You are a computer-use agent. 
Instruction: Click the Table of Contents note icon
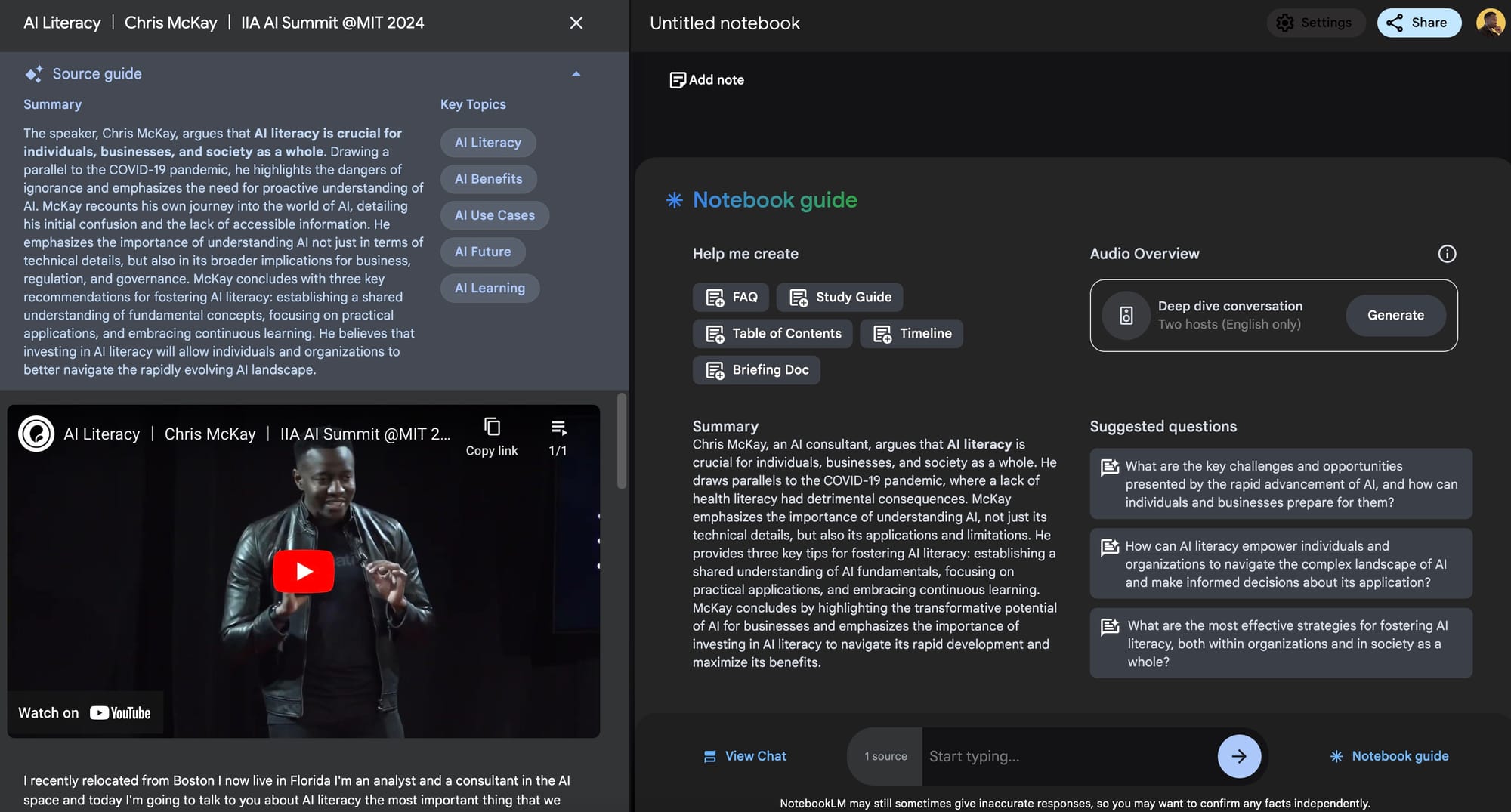[x=715, y=334]
